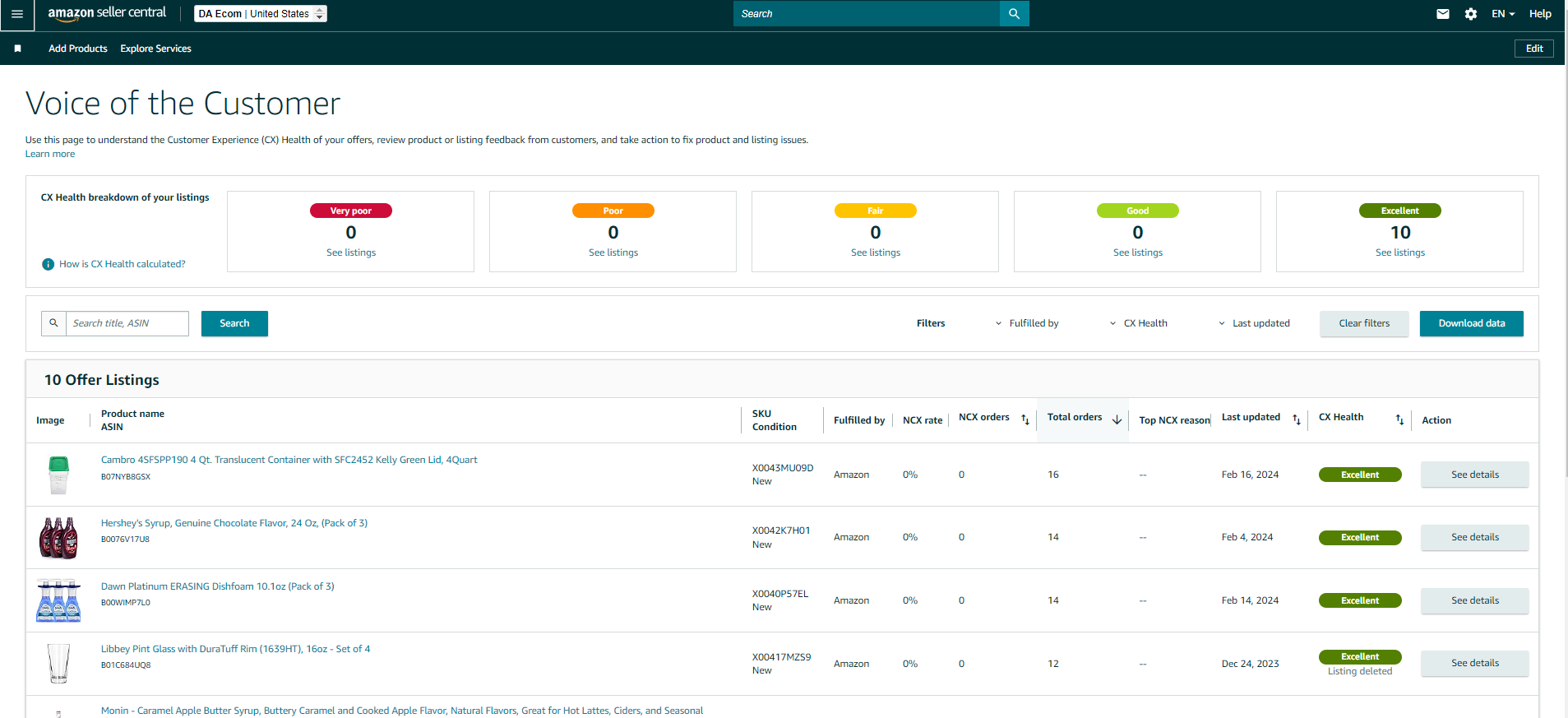The height and width of the screenshot is (718, 1568).
Task: See listings under Very poor
Action: [351, 252]
